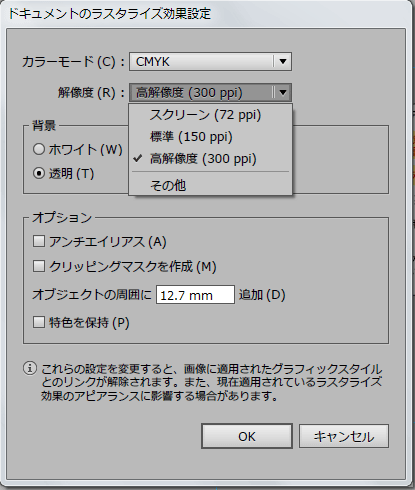Click the 追加 (D) label
Image resolution: width=415 pixels, height=490 pixels.
tap(262, 295)
